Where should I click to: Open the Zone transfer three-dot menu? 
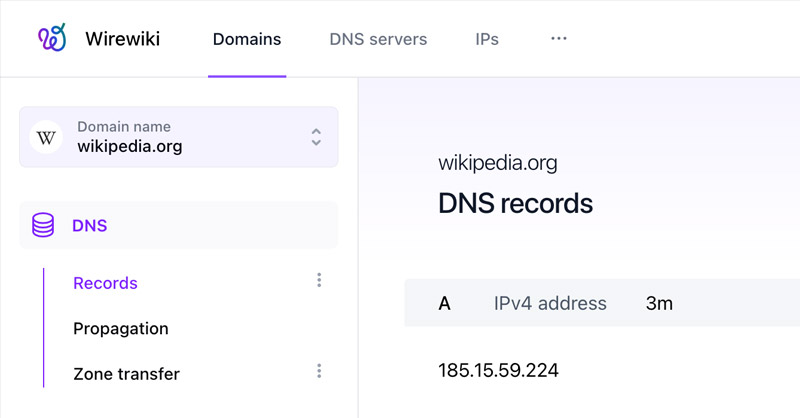[319, 371]
